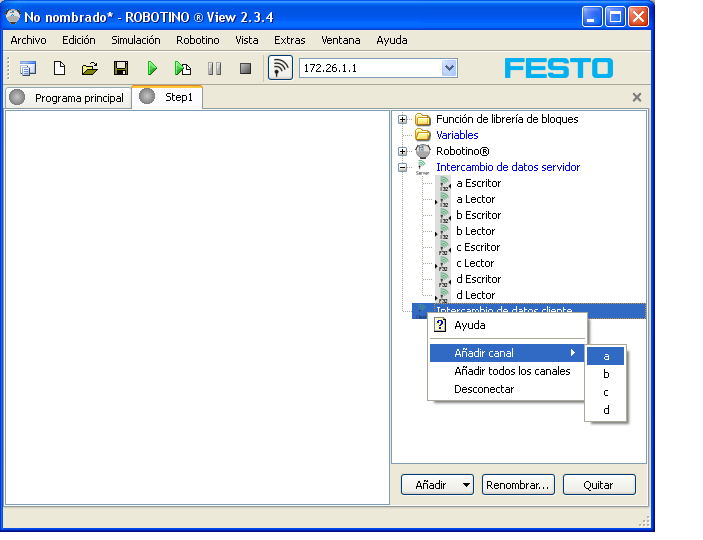Click the Ayuda question mark icon

440,325
